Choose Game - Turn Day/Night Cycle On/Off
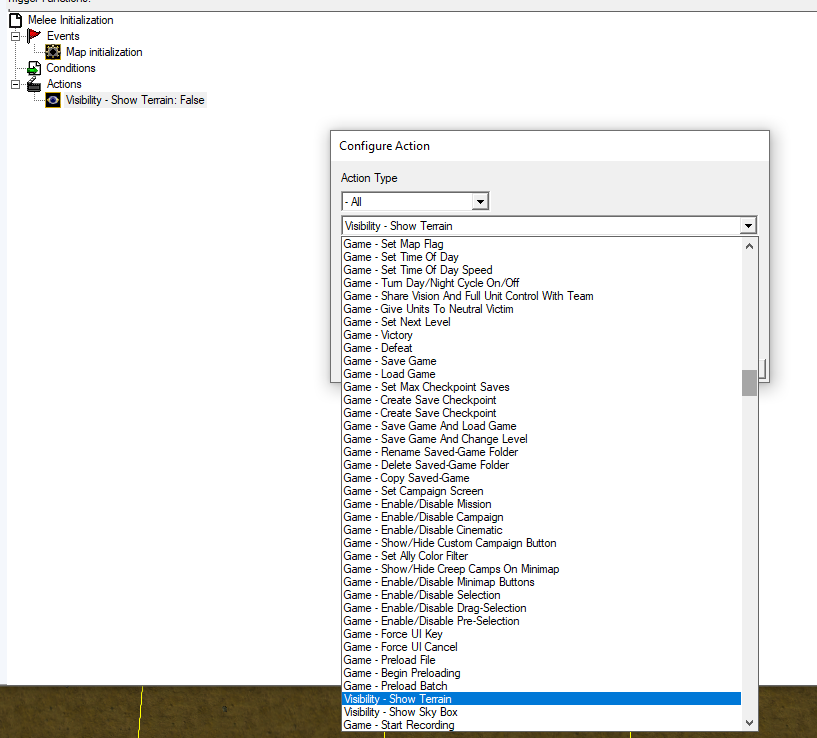The height and width of the screenshot is (738, 817). coord(541,283)
